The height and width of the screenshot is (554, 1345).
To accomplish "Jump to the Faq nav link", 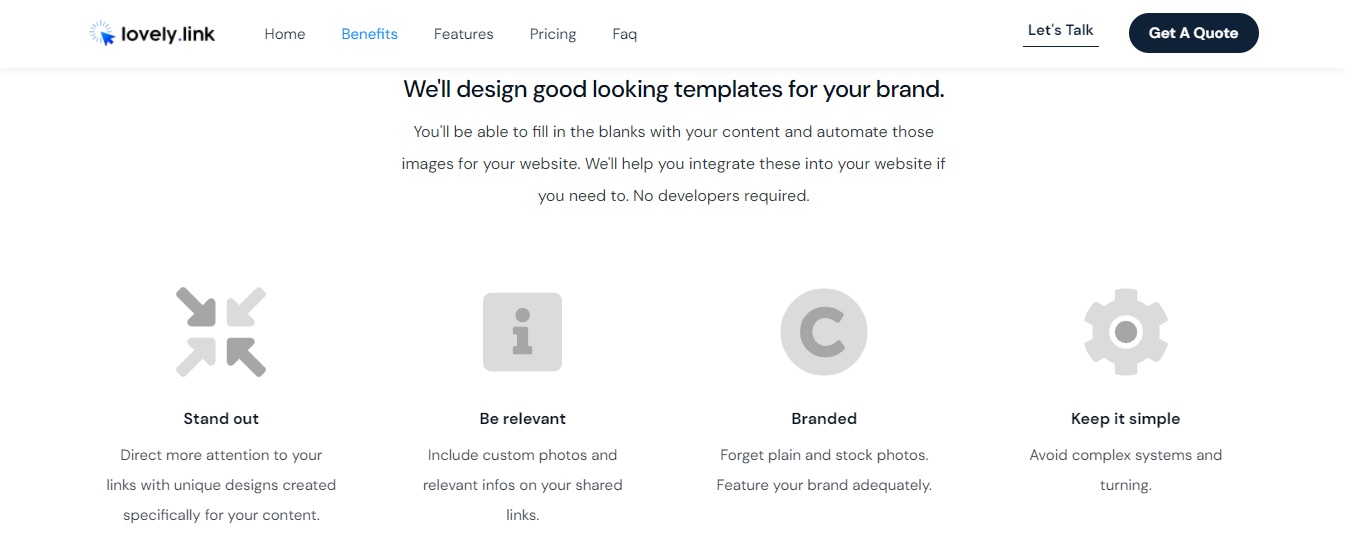I will 624,34.
